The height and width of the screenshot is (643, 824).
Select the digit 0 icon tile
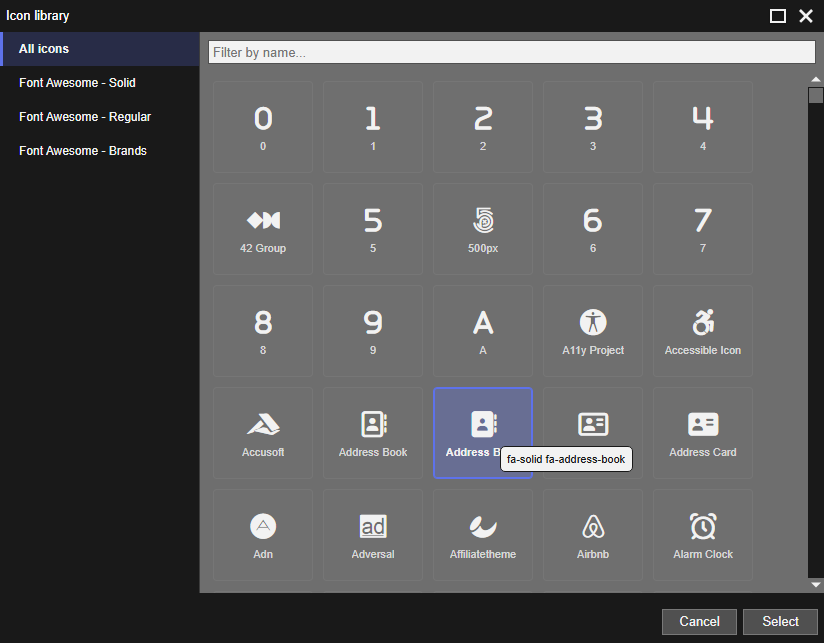pyautogui.click(x=263, y=127)
